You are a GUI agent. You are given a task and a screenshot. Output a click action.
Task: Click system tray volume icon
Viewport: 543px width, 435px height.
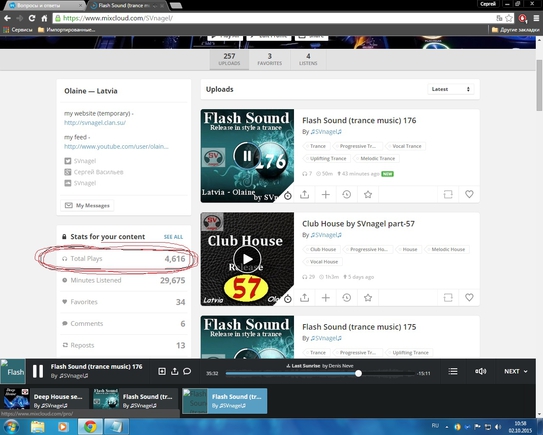(498, 427)
